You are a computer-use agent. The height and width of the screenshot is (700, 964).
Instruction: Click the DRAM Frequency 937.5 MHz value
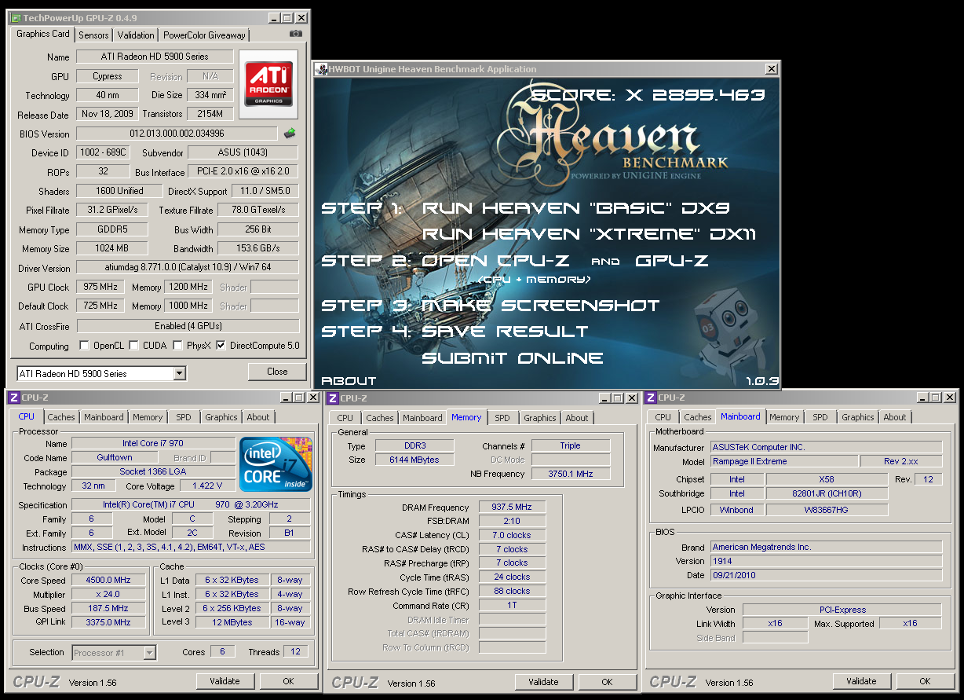pos(512,507)
